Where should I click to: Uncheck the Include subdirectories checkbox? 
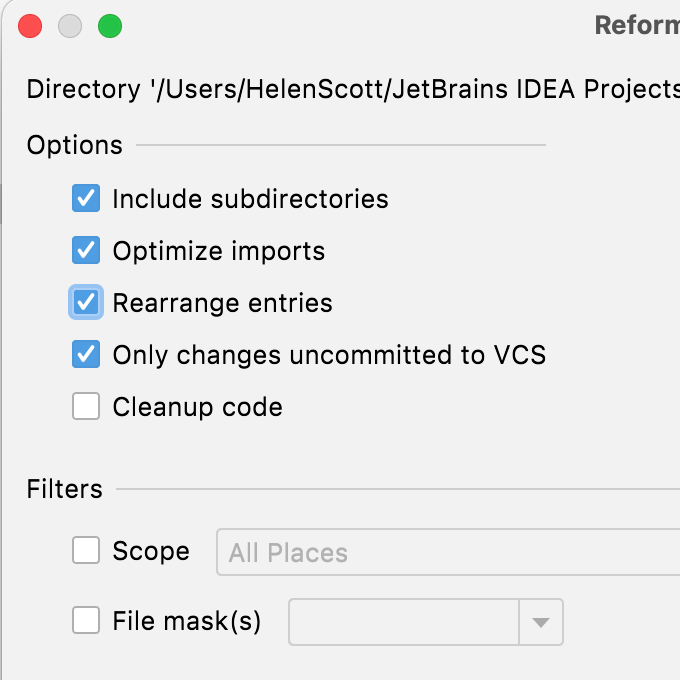pyautogui.click(x=86, y=198)
